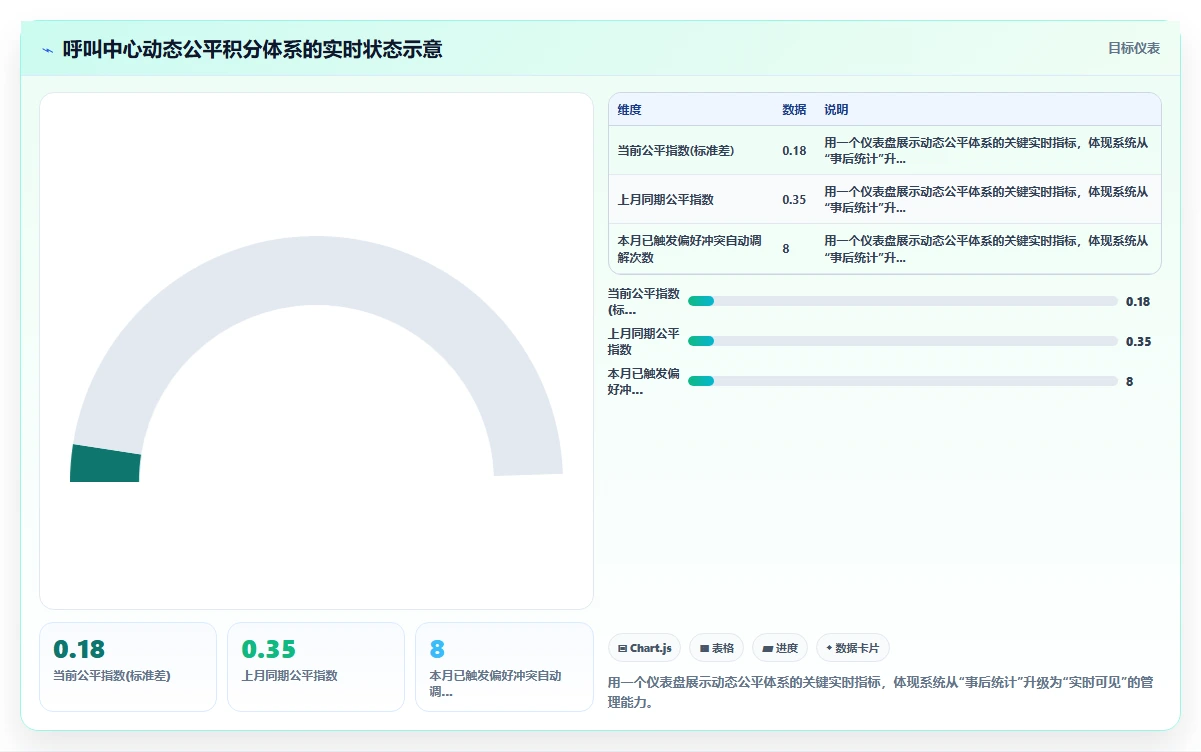Click the 呼叫中心动态公平积分体系 title text
The image size is (1201, 752).
point(252,49)
